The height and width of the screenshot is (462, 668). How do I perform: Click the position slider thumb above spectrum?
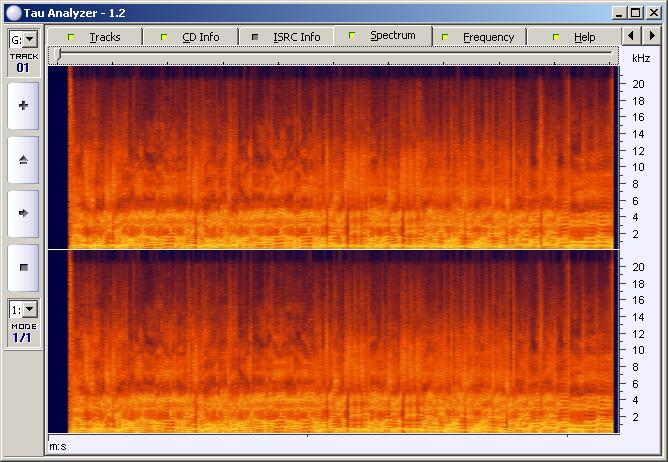pos(59,56)
